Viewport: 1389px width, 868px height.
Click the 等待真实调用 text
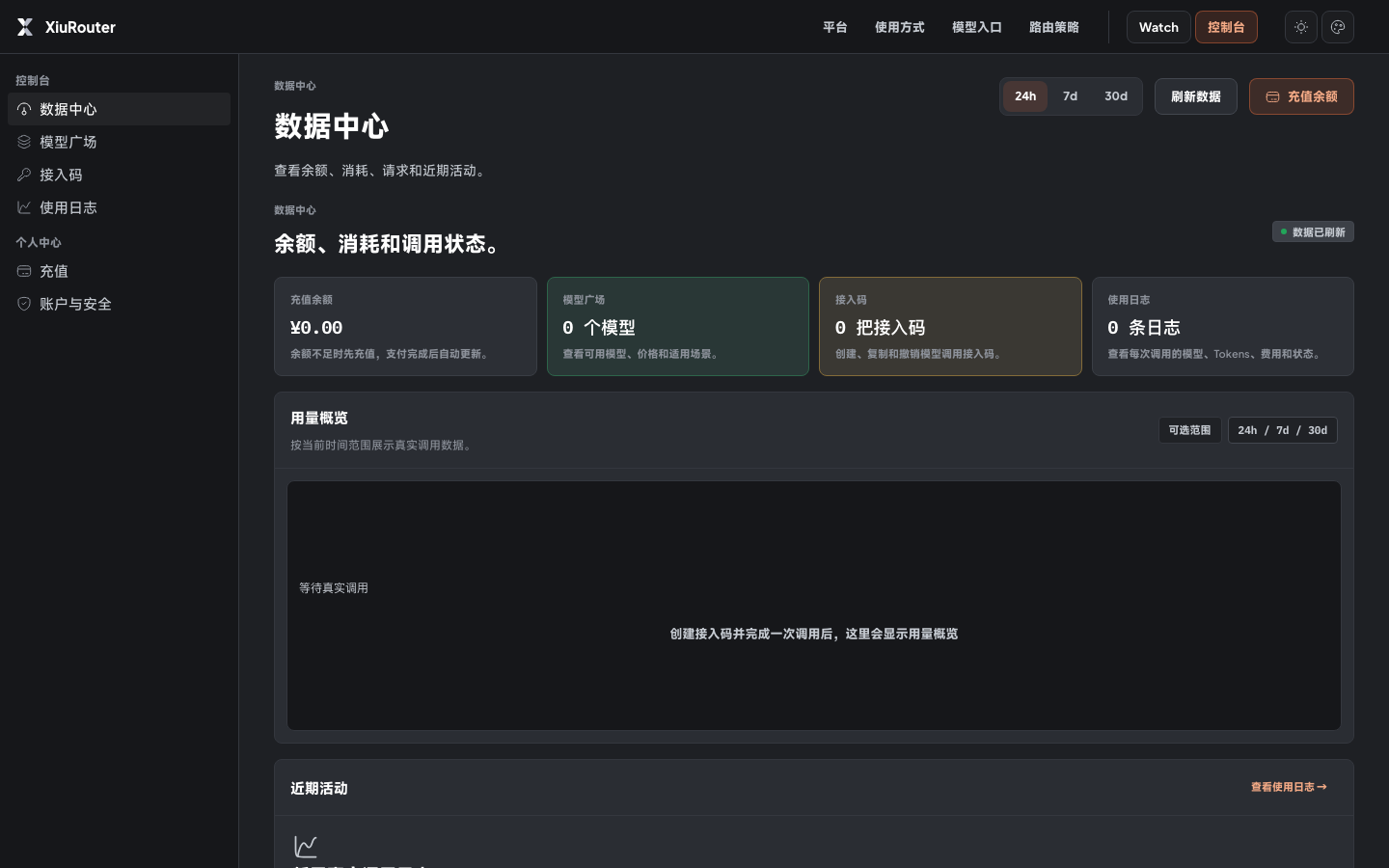click(x=334, y=587)
